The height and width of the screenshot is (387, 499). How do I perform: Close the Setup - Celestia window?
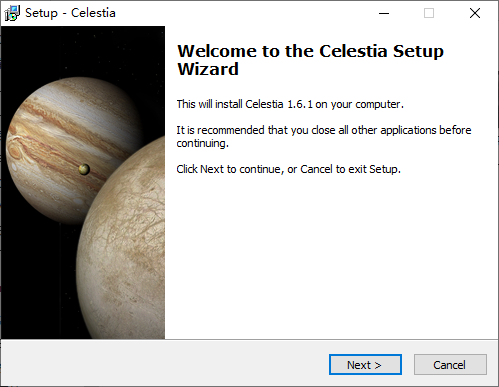coord(475,13)
